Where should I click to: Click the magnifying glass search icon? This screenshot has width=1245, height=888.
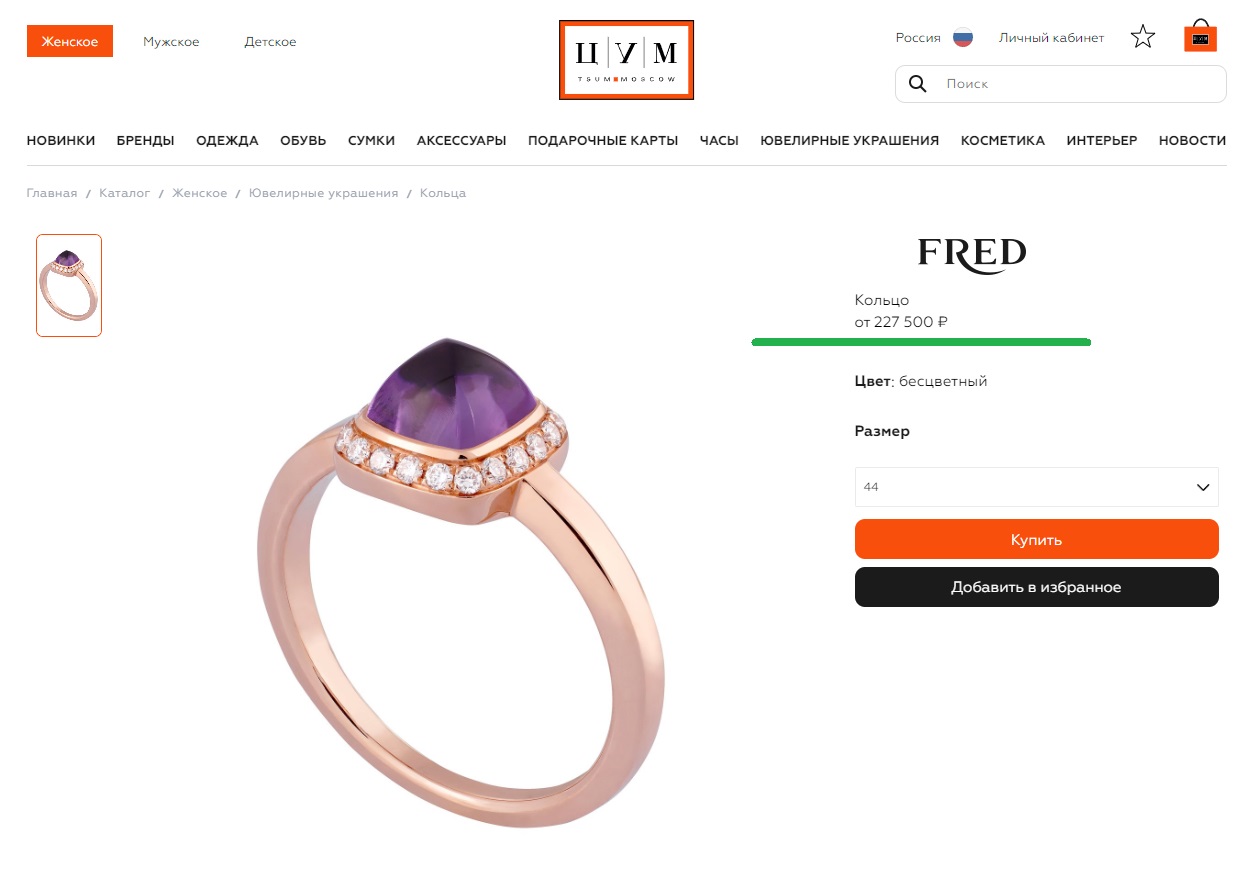pos(917,84)
